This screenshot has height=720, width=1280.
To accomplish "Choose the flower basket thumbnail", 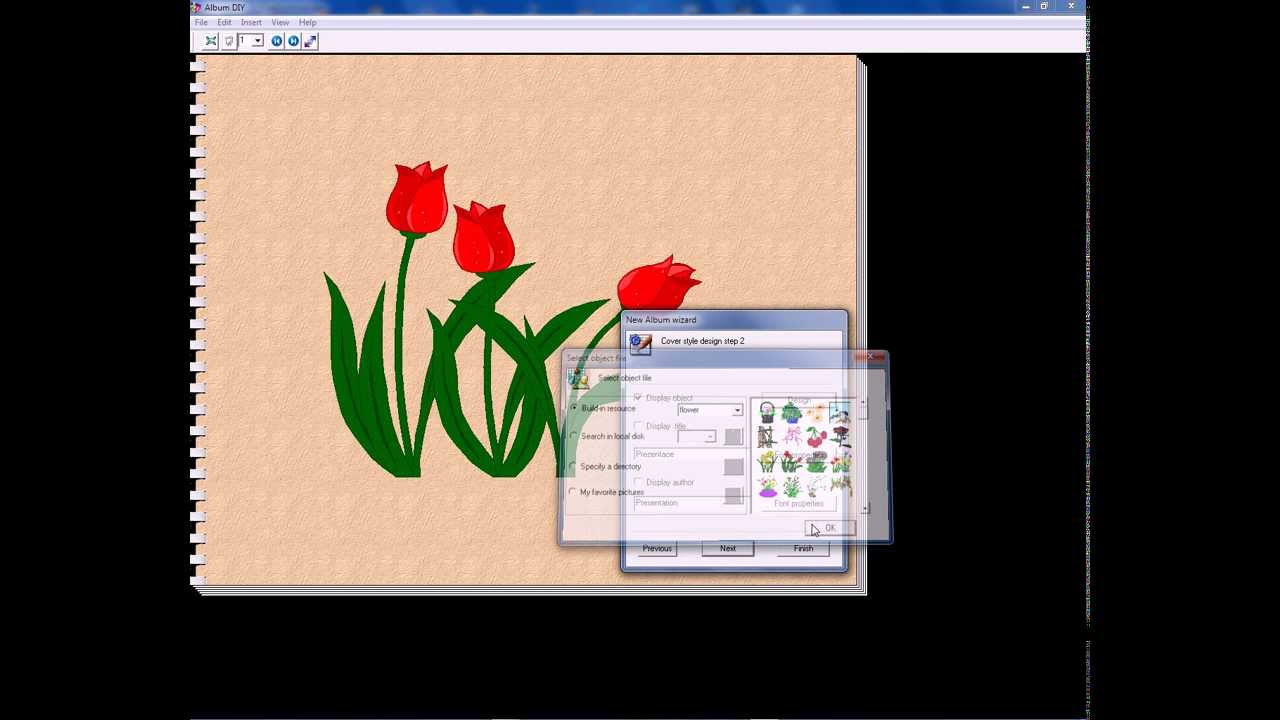I will [x=767, y=413].
